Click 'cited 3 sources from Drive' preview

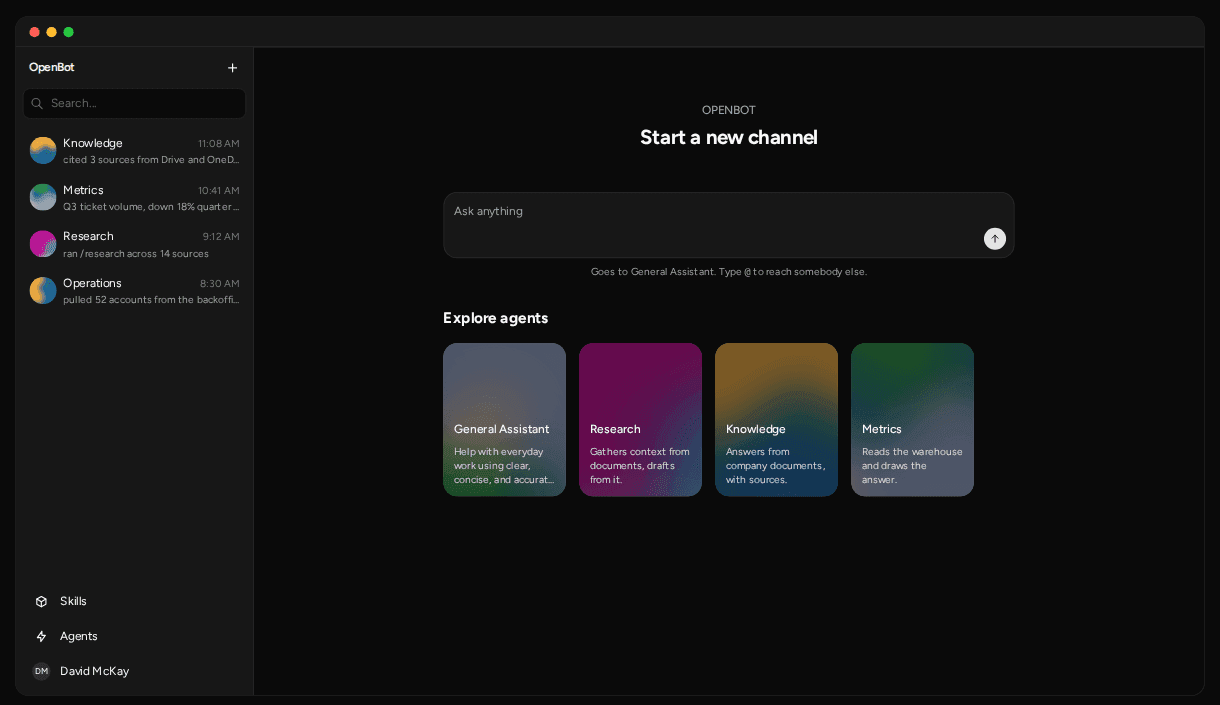[x=151, y=160]
